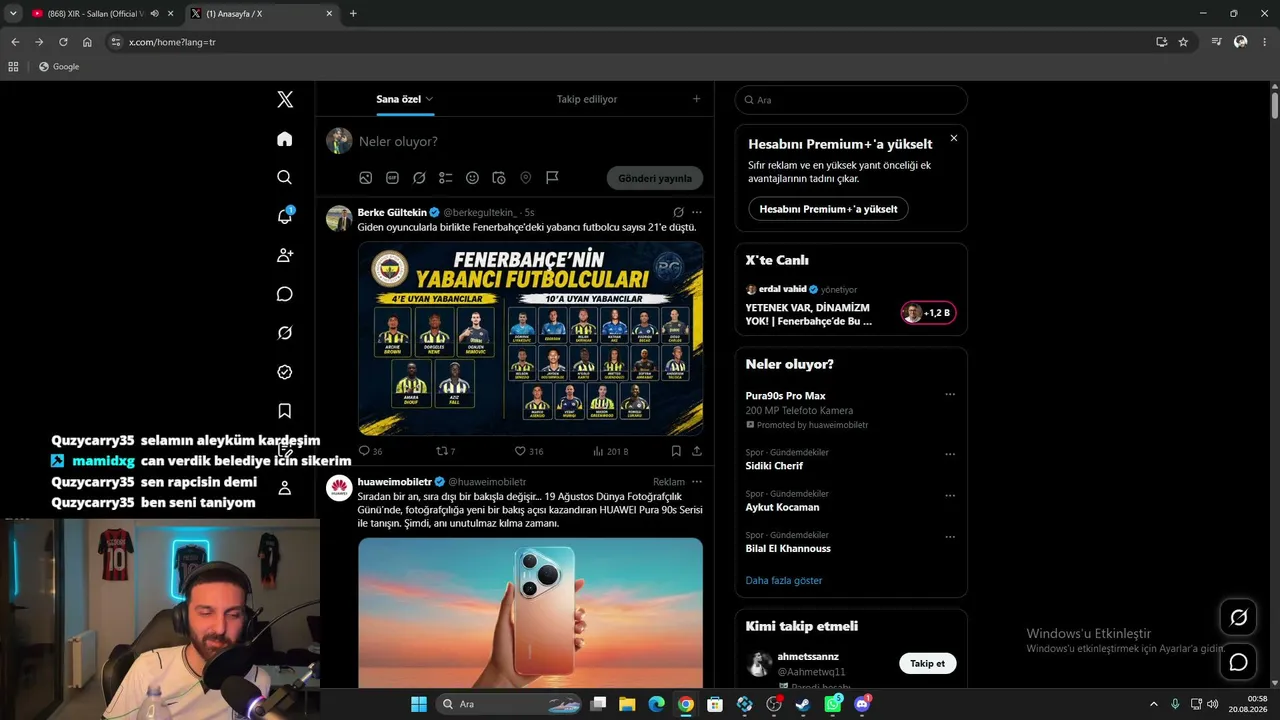
Task: Go to the X logo in sidebar
Action: click(x=285, y=99)
